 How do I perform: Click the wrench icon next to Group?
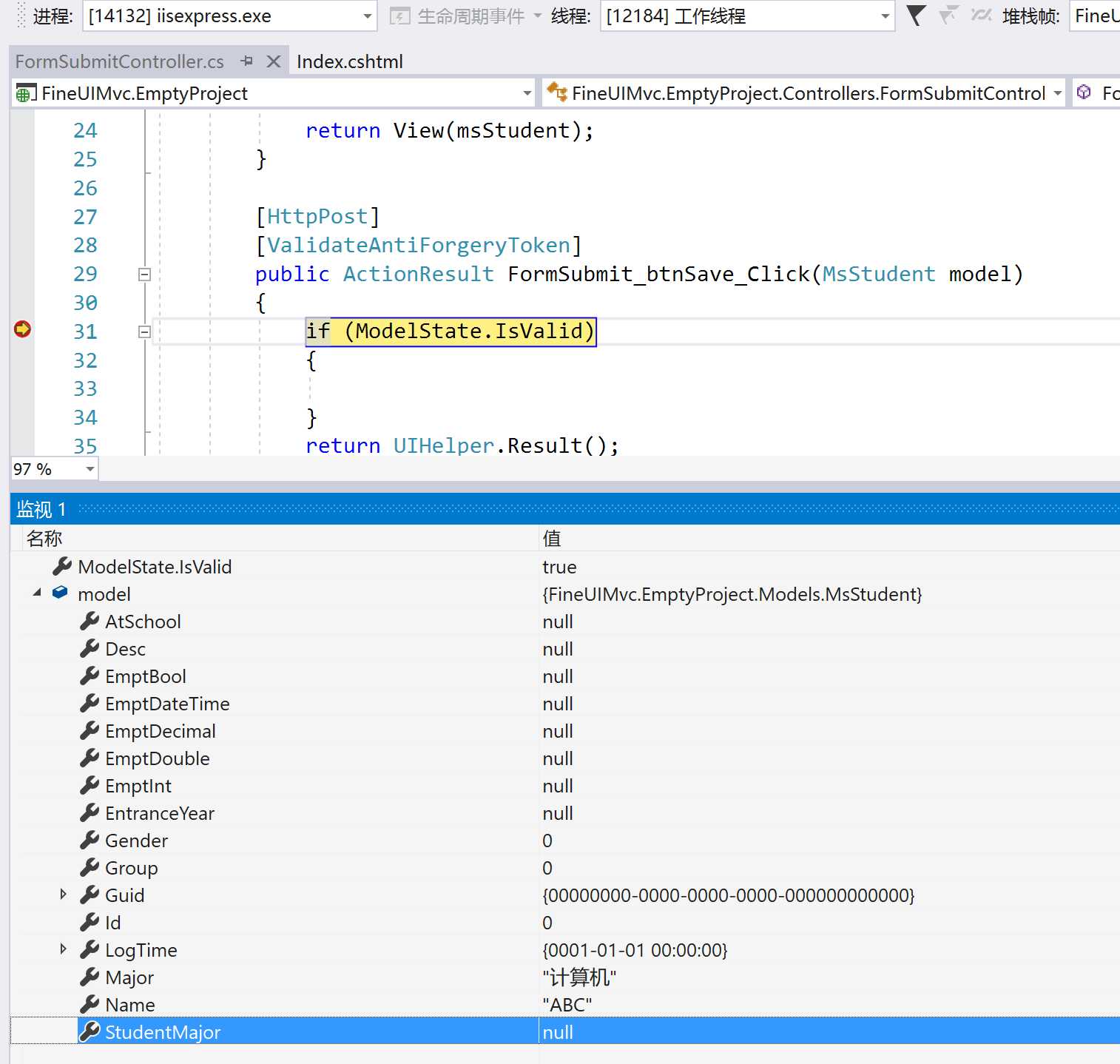click(x=90, y=867)
